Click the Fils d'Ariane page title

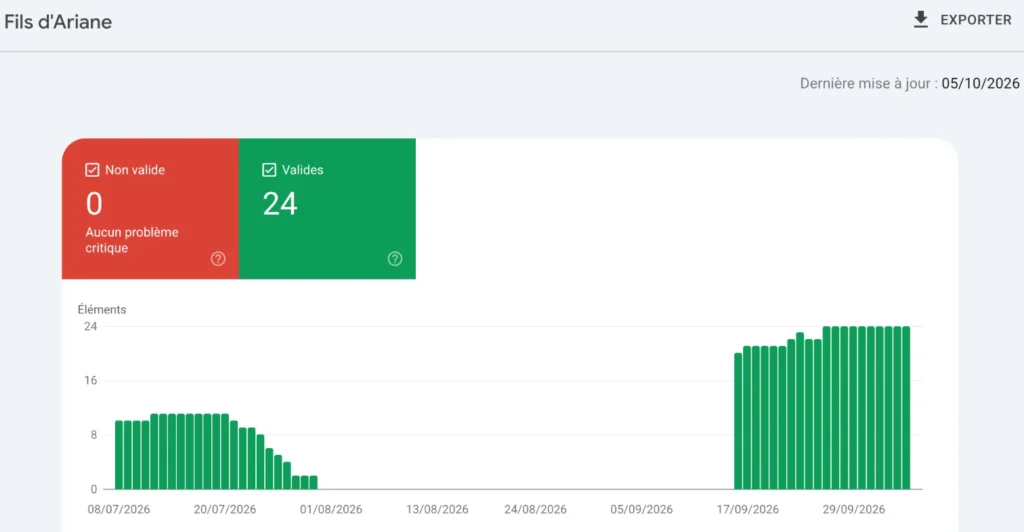coord(58,22)
